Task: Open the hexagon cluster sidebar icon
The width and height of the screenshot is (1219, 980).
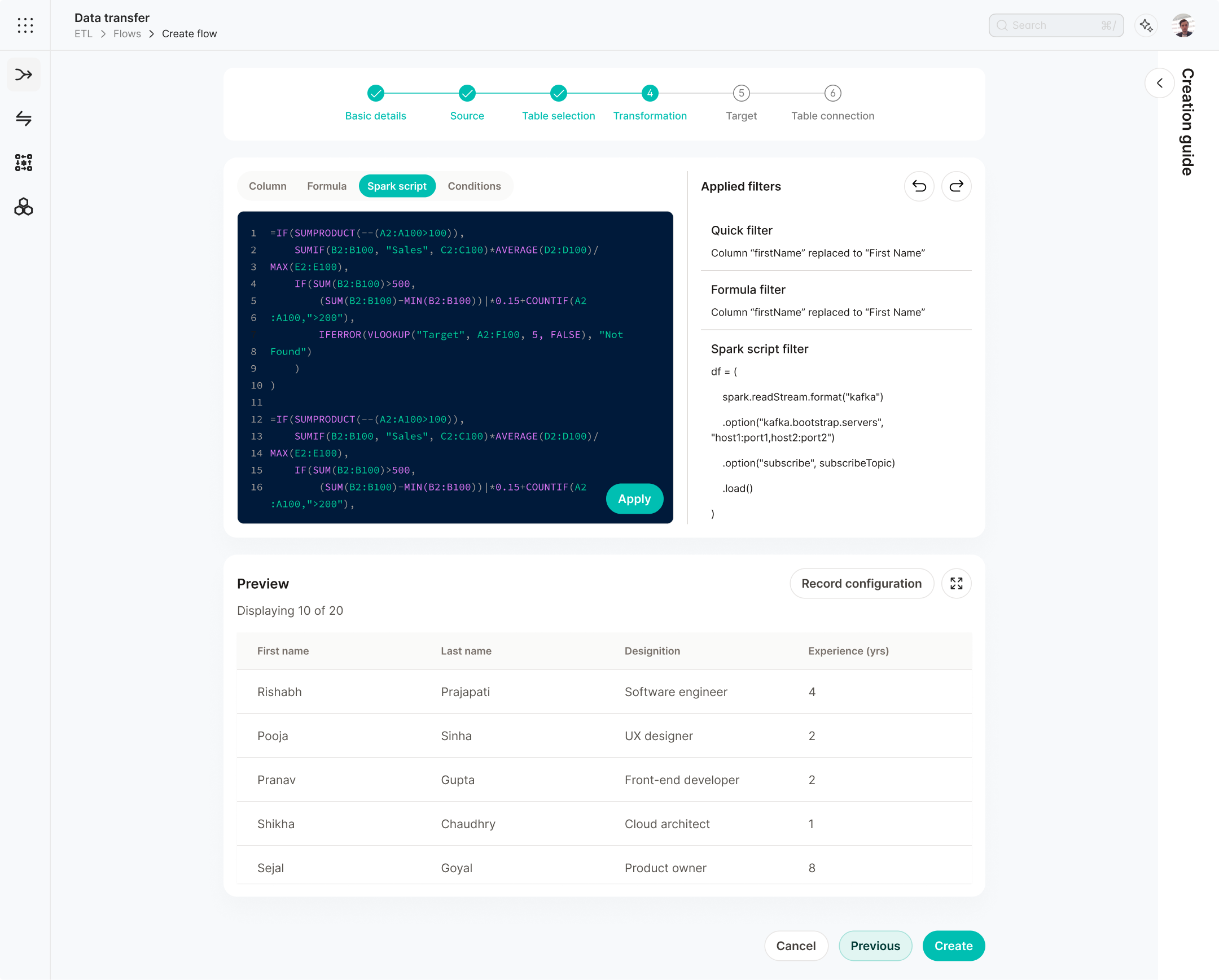Action: (x=24, y=207)
